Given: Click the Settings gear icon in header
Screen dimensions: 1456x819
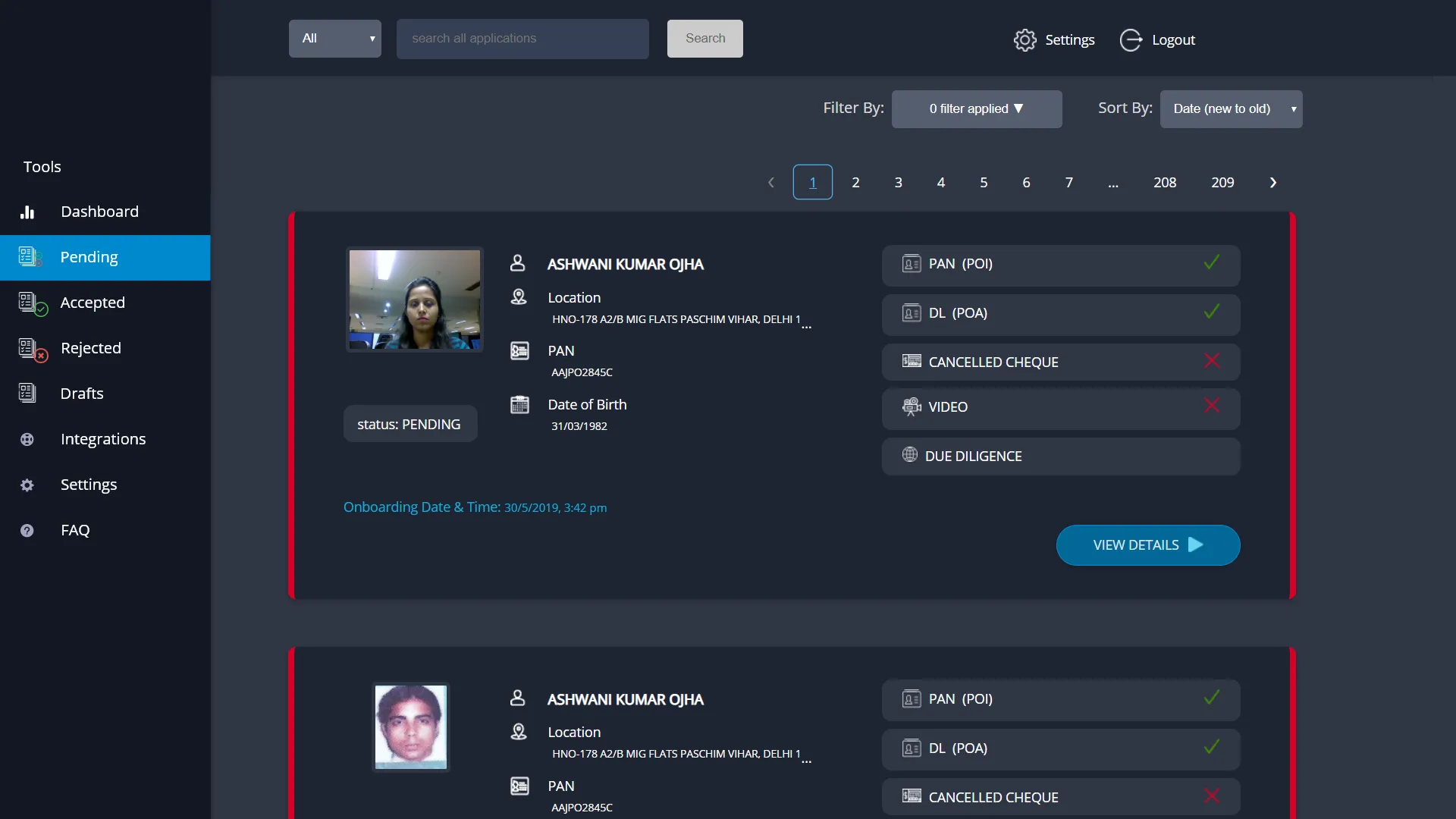Looking at the screenshot, I should pyautogui.click(x=1025, y=40).
